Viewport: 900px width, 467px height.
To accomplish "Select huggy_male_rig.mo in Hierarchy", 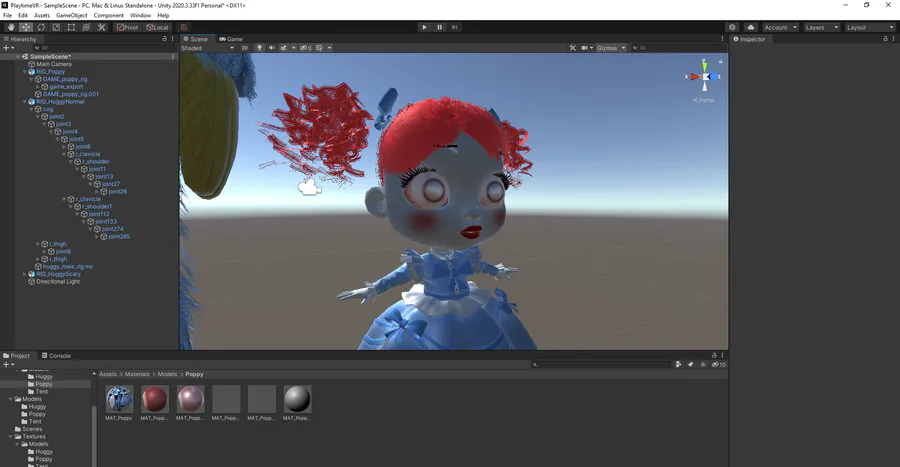I will pyautogui.click(x=68, y=267).
